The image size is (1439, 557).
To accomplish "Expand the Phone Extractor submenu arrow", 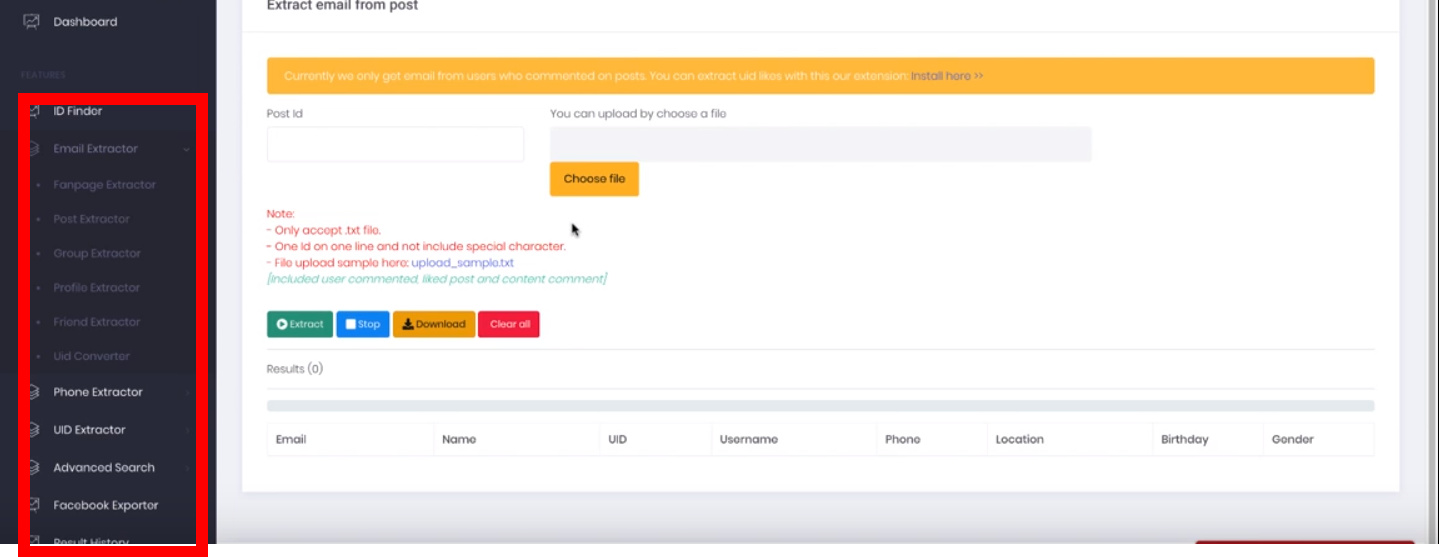I will pyautogui.click(x=187, y=393).
